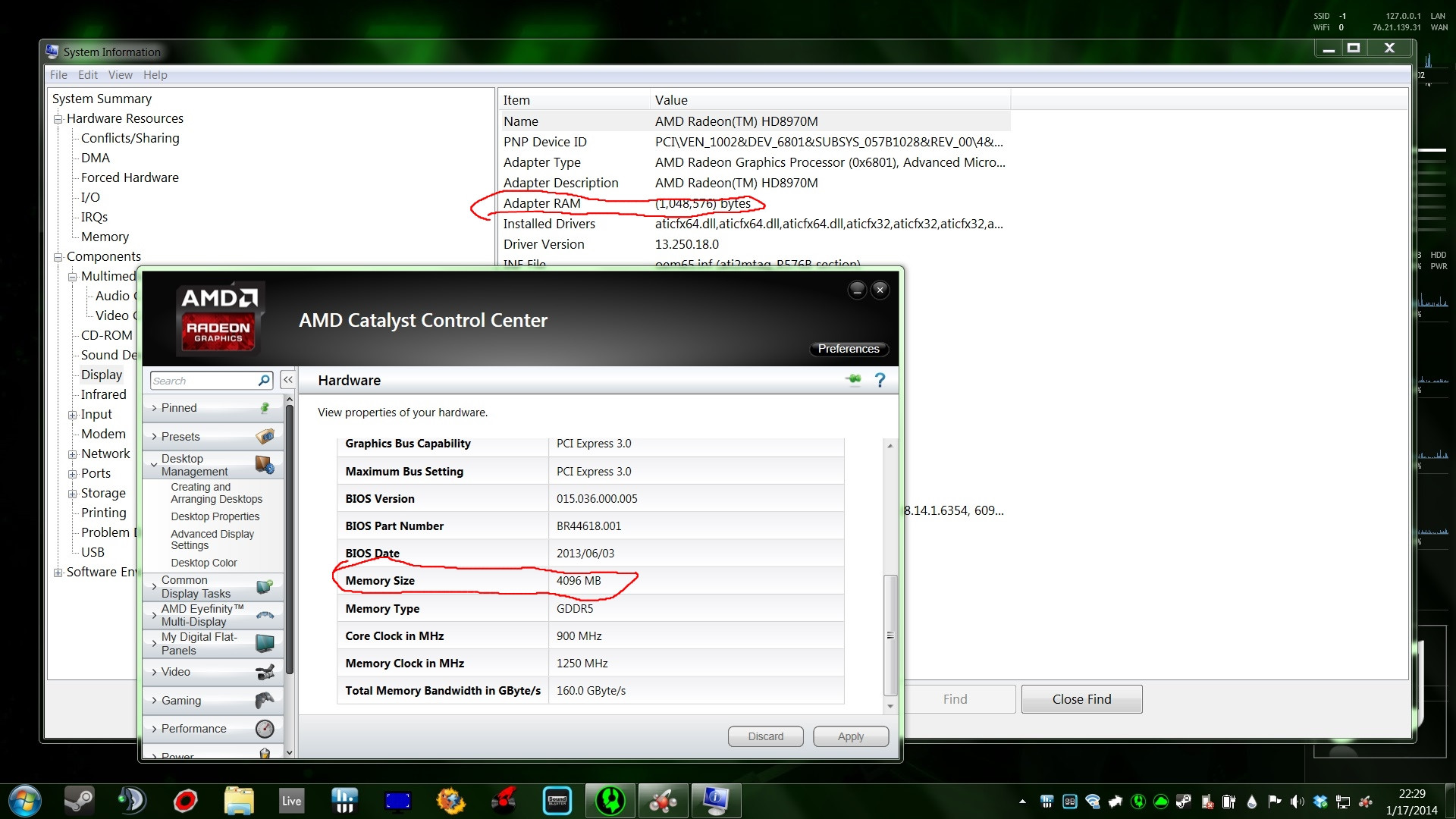
Task: Open the Preferences menu in Catalyst
Action: (849, 349)
